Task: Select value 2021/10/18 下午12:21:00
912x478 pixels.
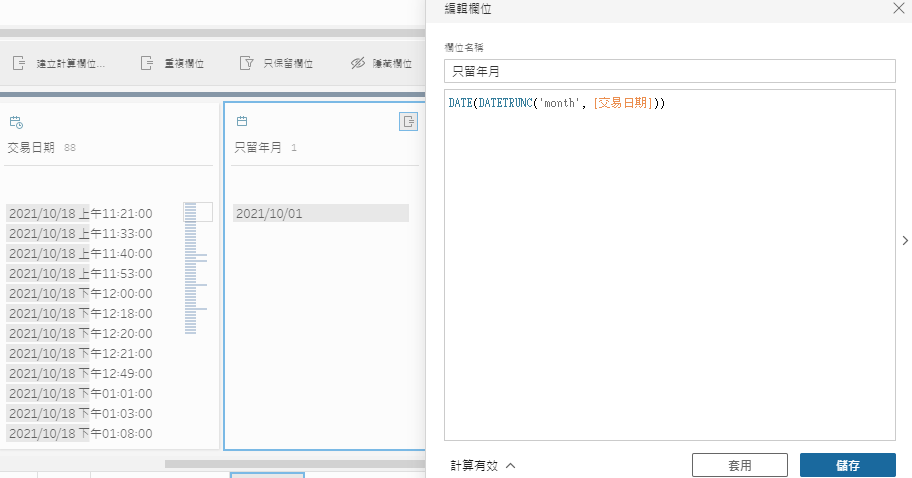Action: [x=81, y=354]
